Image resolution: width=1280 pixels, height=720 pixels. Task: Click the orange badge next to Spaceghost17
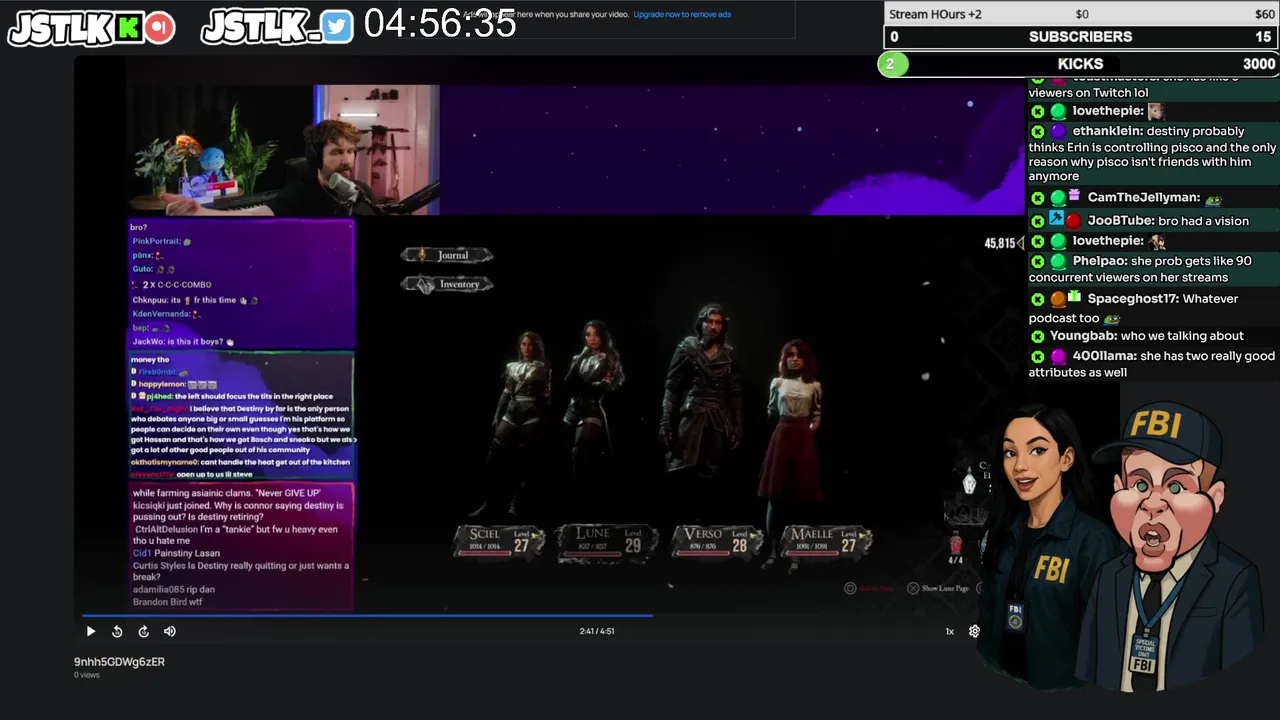pos(1058,299)
